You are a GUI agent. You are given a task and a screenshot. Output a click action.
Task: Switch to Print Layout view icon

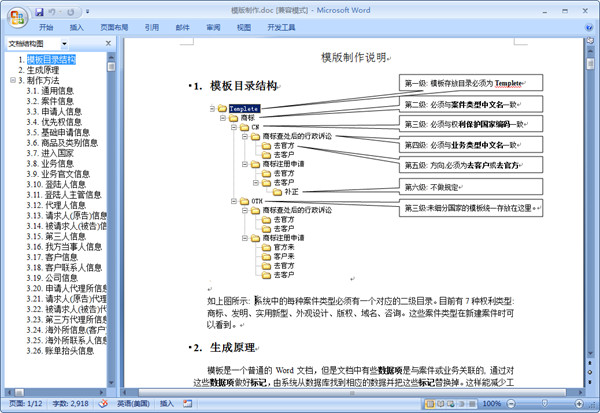tap(430, 403)
